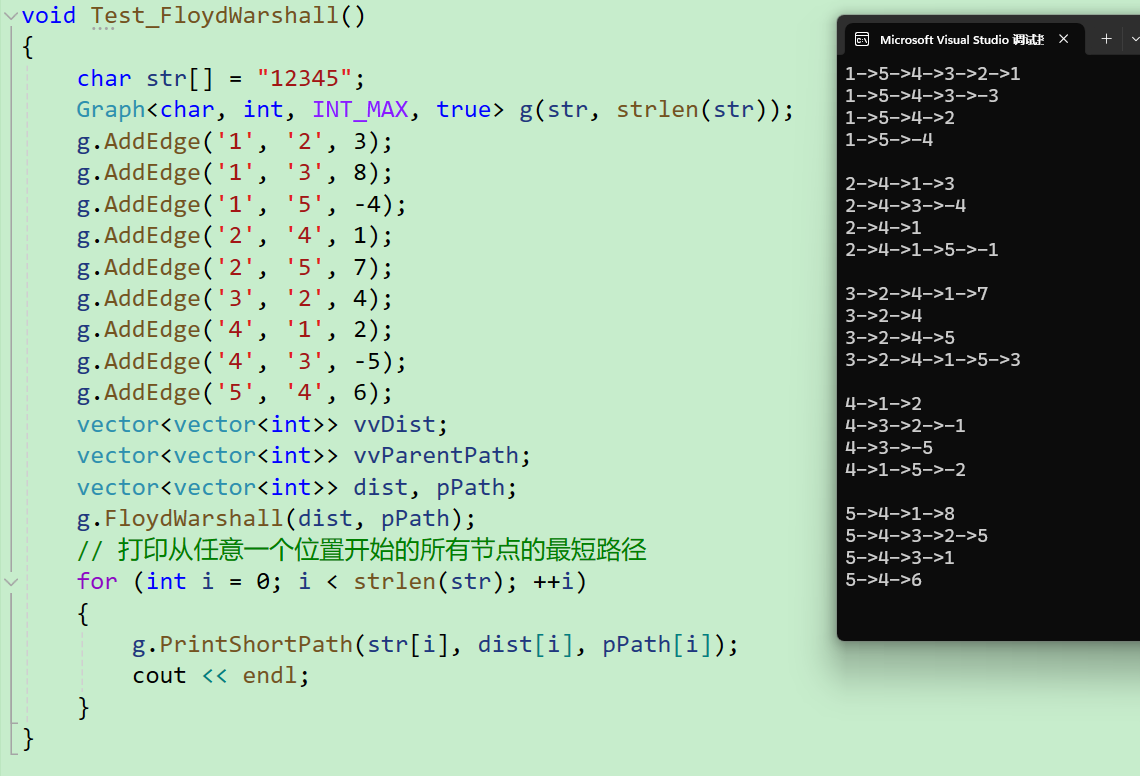Click the line g.AddEdge('1', '3', 8)
Viewport: 1140px width, 776px height.
(x=234, y=172)
